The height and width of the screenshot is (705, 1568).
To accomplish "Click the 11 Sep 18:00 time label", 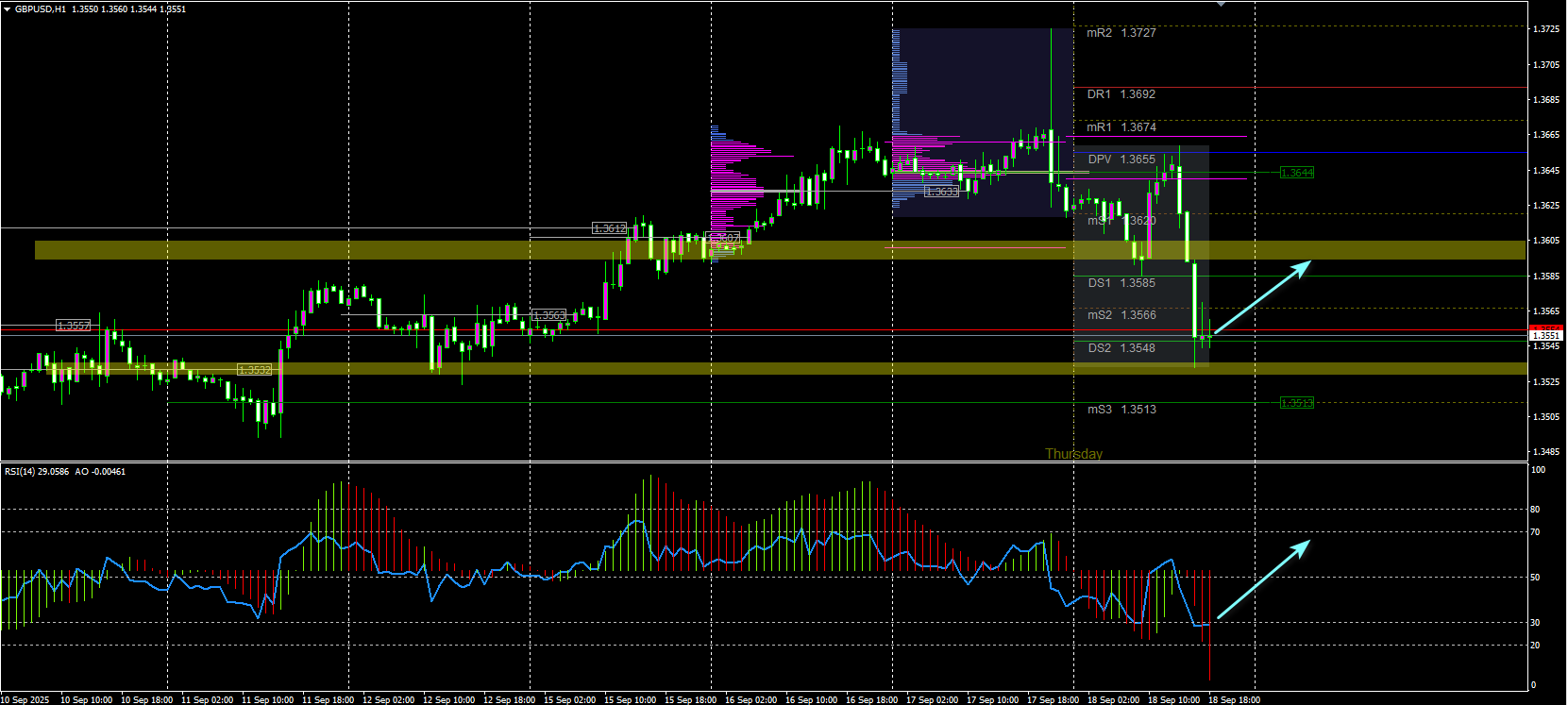I will click(x=328, y=699).
